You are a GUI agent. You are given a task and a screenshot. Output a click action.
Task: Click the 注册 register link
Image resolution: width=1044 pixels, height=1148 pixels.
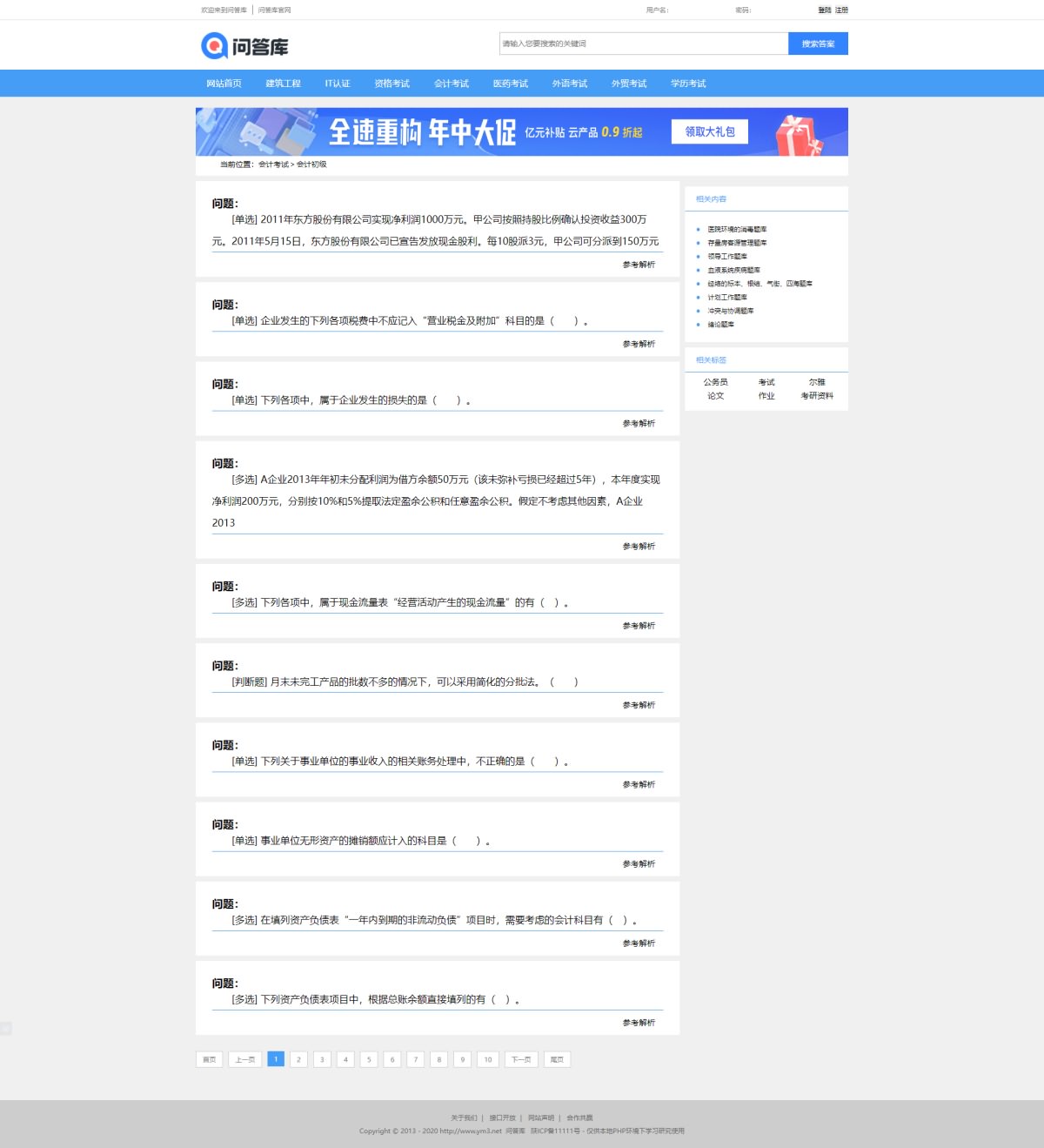pyautogui.click(x=841, y=10)
